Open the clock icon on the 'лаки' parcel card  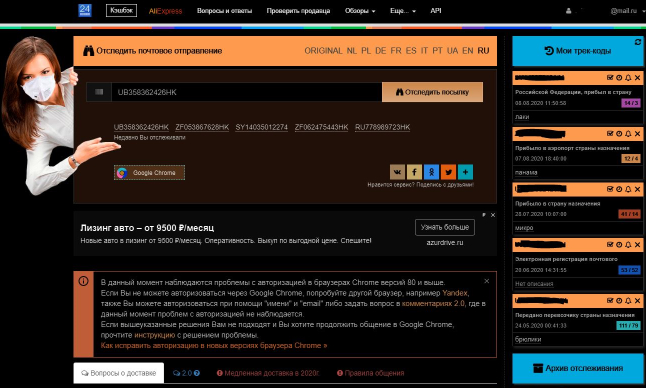(x=619, y=77)
